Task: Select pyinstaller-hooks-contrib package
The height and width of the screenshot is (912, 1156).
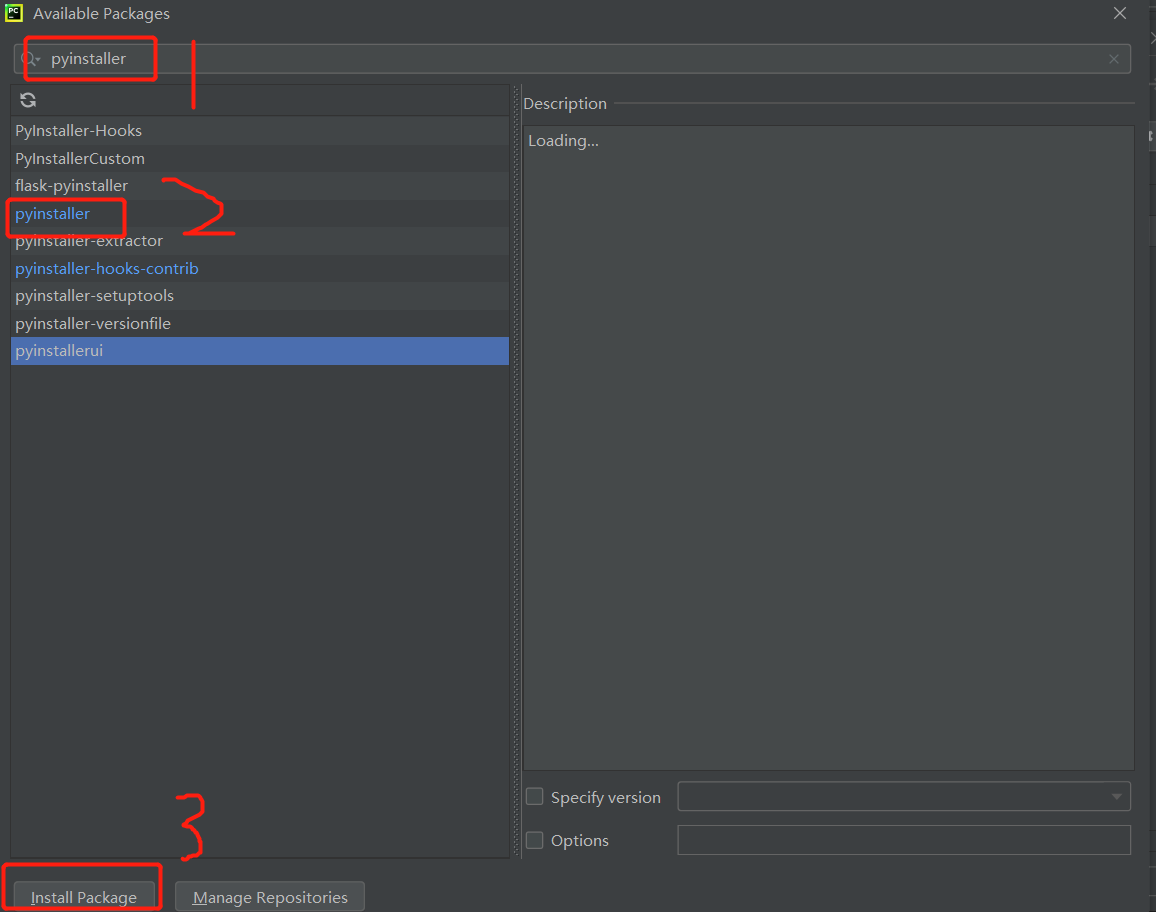Action: click(260, 268)
